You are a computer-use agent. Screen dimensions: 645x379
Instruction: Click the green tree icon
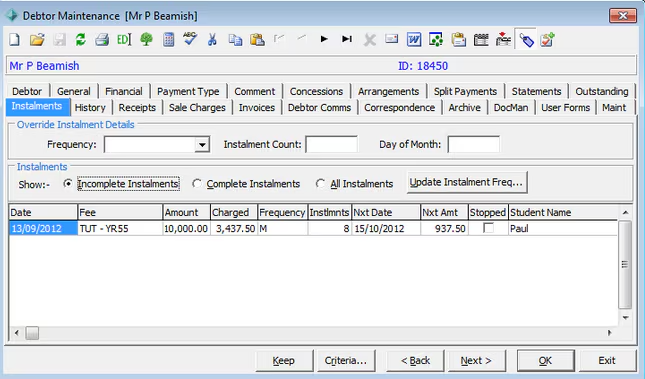(x=146, y=40)
